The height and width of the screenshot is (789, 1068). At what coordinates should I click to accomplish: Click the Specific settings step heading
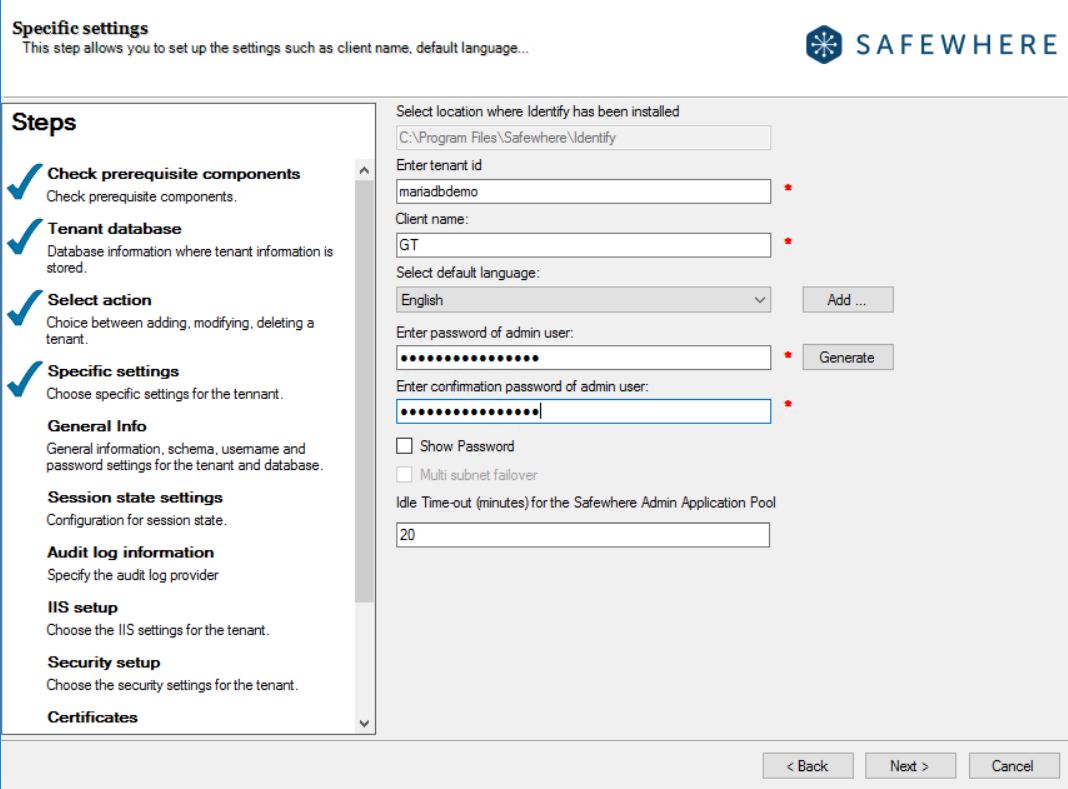tap(113, 371)
